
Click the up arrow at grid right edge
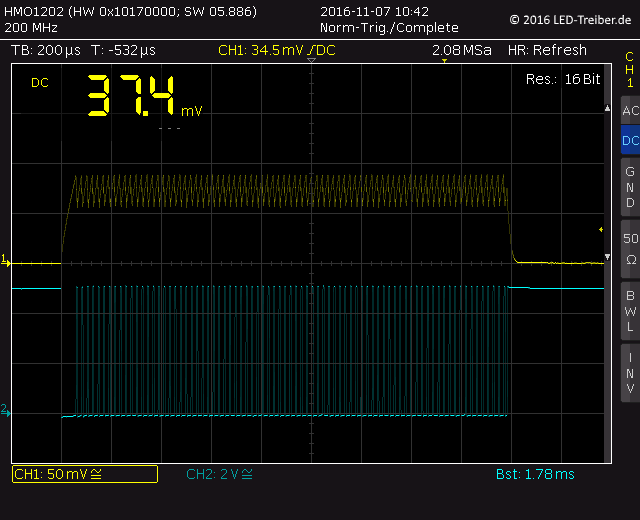pos(608,106)
